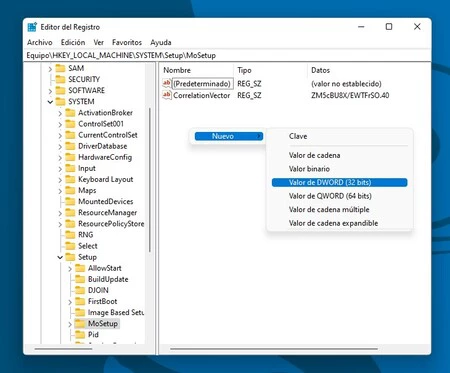Click the AllowStart folder icon
Viewport: 450px width, 373px height.
80,268
